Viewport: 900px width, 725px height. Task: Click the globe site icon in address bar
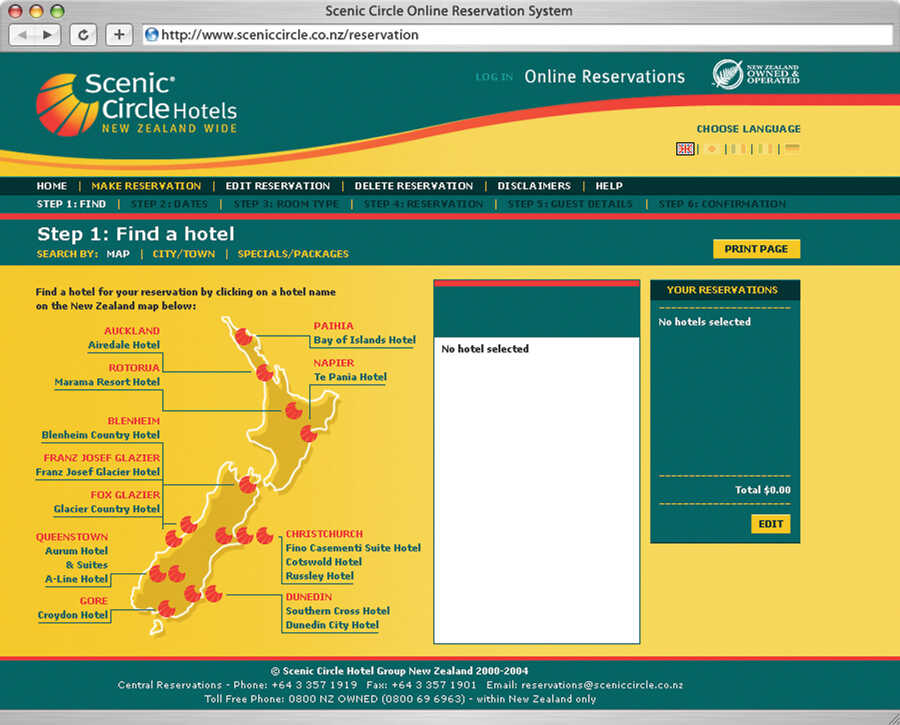pyautogui.click(x=152, y=34)
